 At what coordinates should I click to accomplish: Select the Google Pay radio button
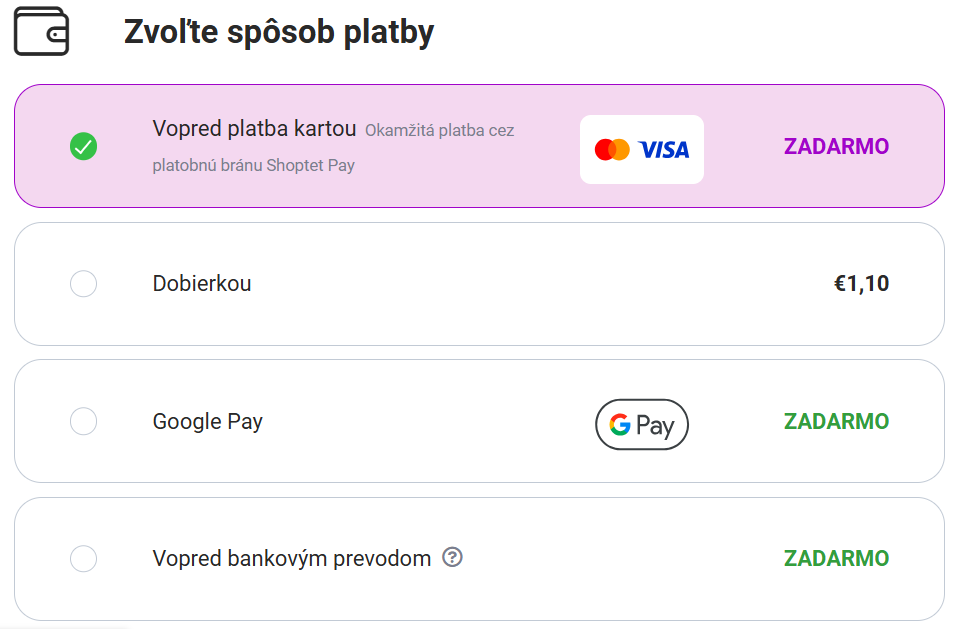click(83, 421)
